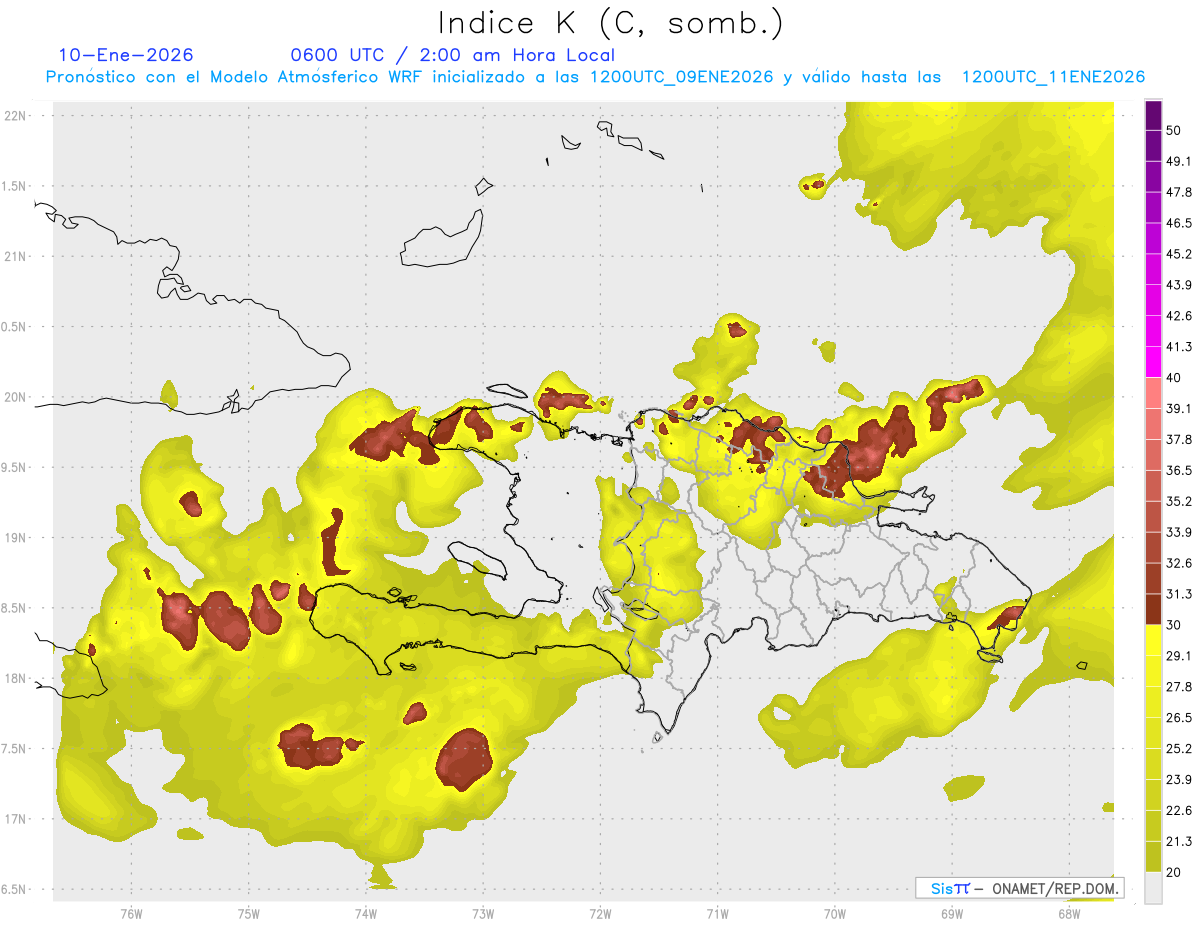Click the colorbar label '40'
The height and width of the screenshot is (927, 1200).
pyautogui.click(x=1174, y=378)
